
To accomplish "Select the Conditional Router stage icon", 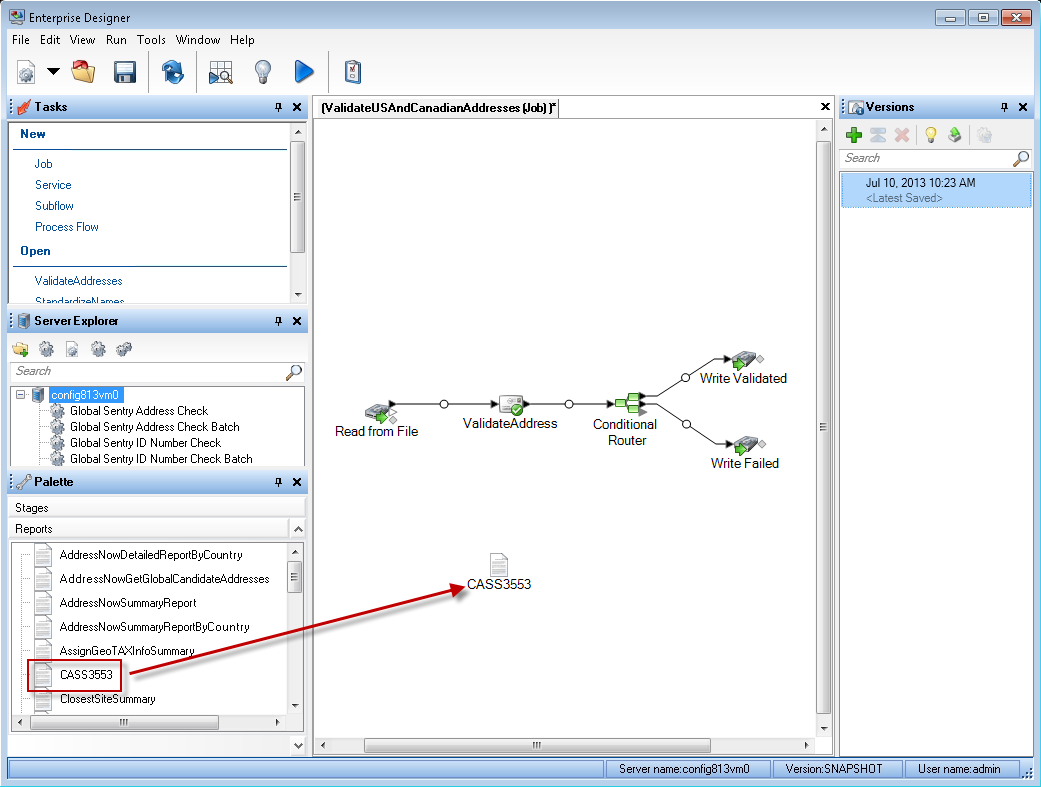I will point(629,403).
